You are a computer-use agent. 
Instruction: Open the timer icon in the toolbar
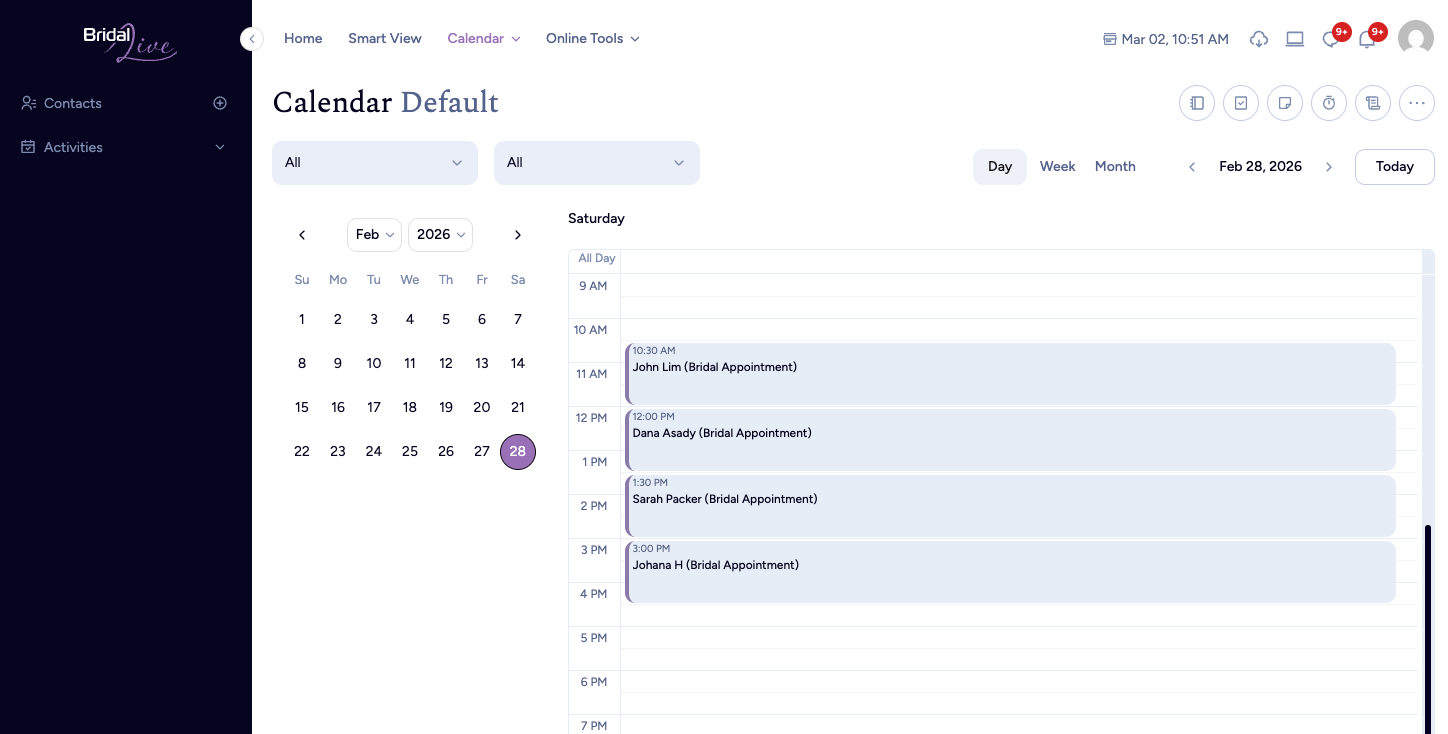[x=1329, y=103]
